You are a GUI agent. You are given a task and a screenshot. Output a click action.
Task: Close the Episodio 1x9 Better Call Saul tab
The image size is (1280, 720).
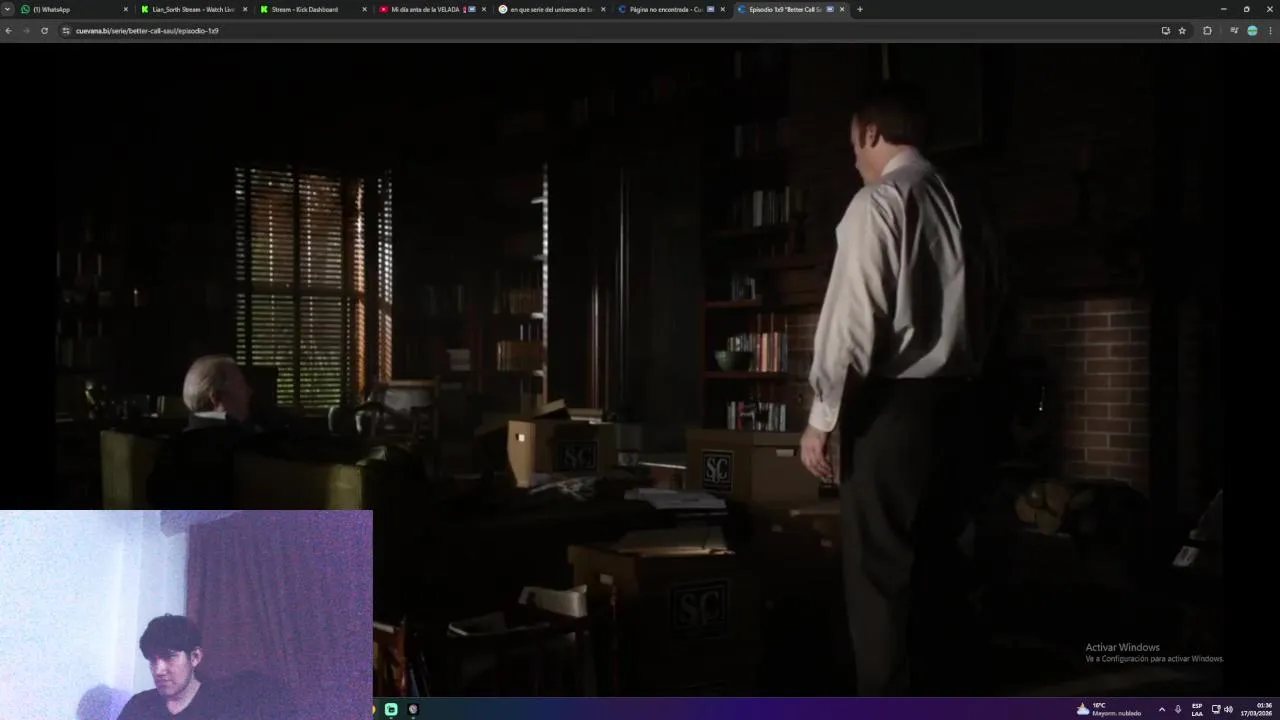click(842, 9)
